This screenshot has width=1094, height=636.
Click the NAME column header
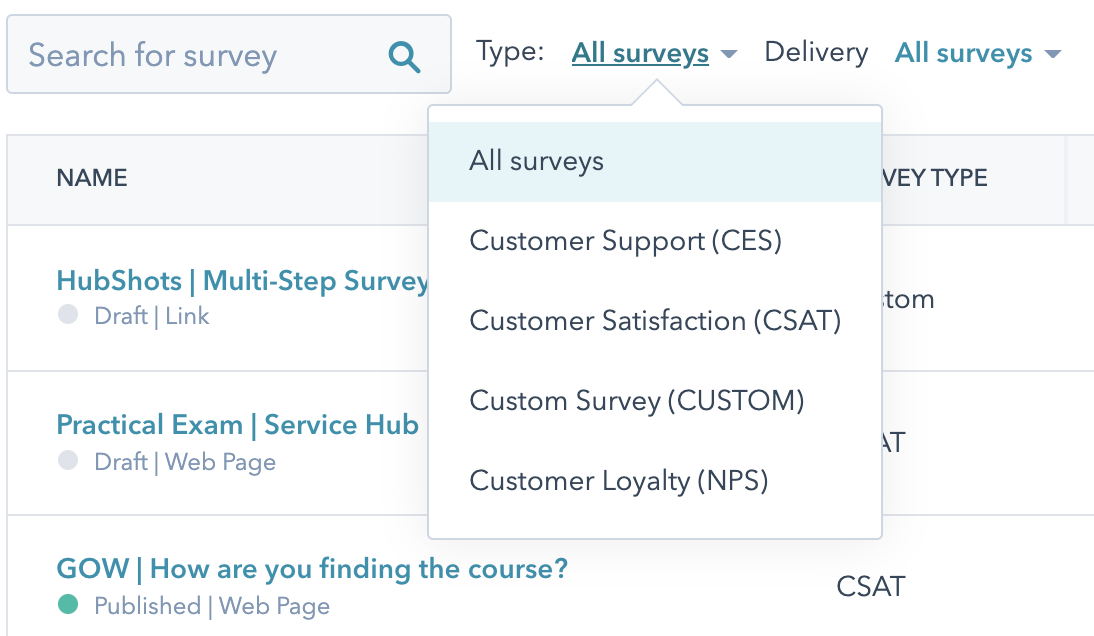pyautogui.click(x=92, y=178)
